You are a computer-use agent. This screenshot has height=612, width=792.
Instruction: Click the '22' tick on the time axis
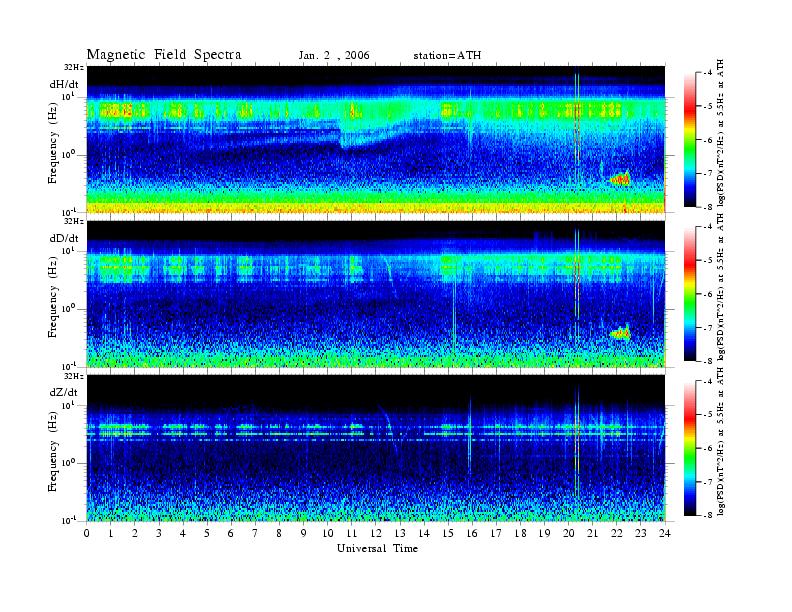tap(617, 533)
